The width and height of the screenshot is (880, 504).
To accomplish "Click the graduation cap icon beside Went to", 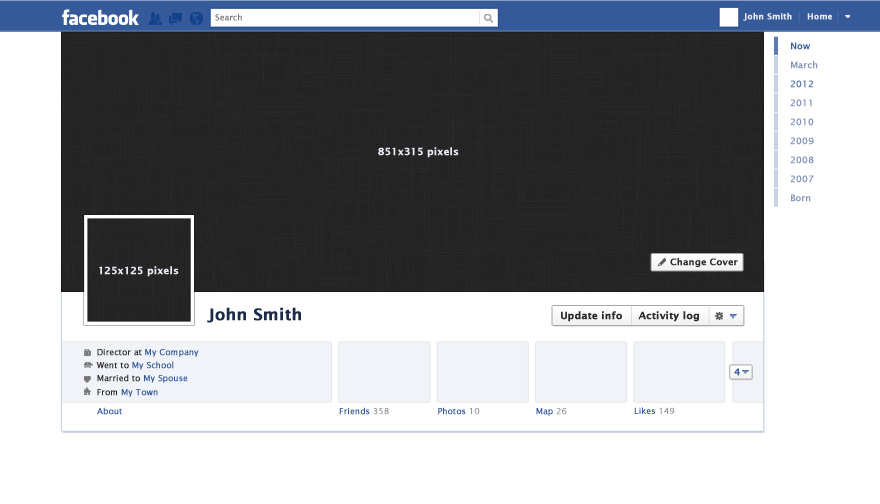I will pyautogui.click(x=87, y=365).
